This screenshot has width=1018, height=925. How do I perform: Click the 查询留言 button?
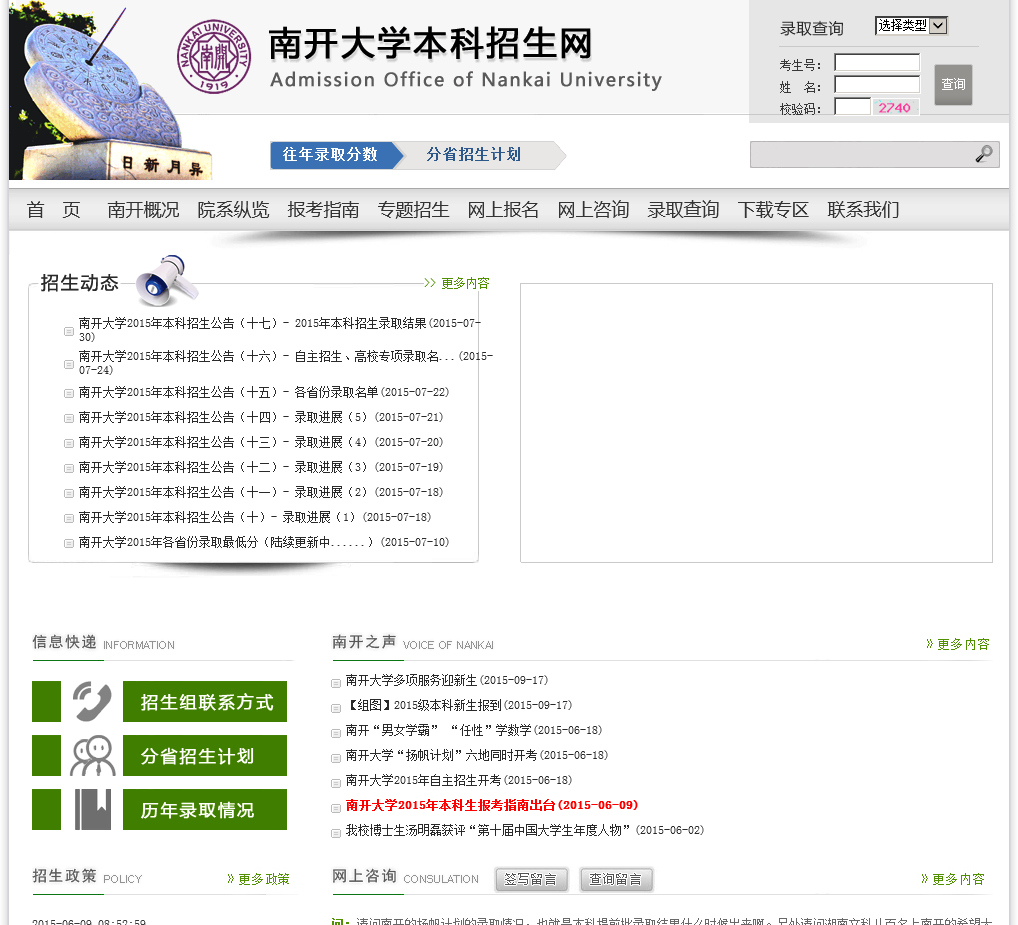(x=615, y=880)
